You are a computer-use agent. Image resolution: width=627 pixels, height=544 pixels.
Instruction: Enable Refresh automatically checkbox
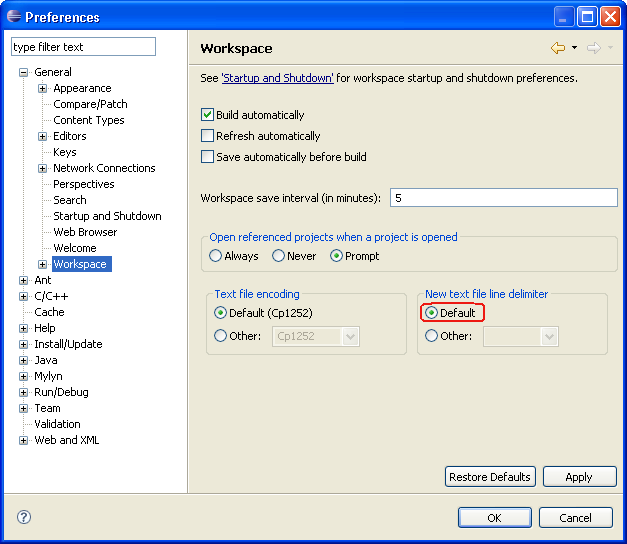tap(208, 136)
